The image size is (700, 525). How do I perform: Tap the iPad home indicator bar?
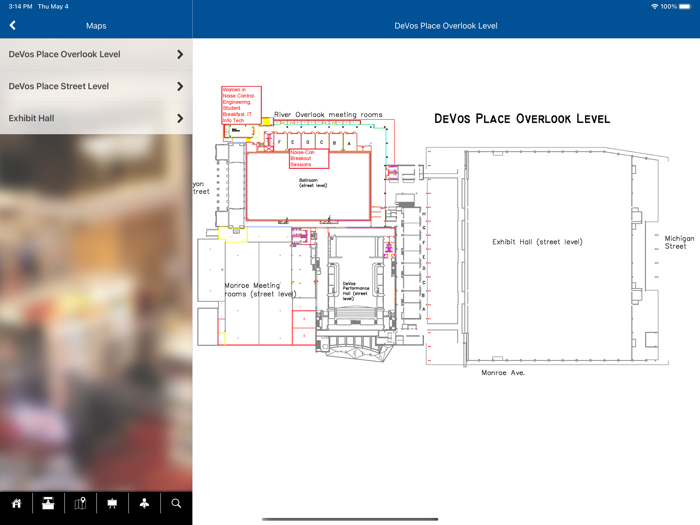[x=350, y=519]
